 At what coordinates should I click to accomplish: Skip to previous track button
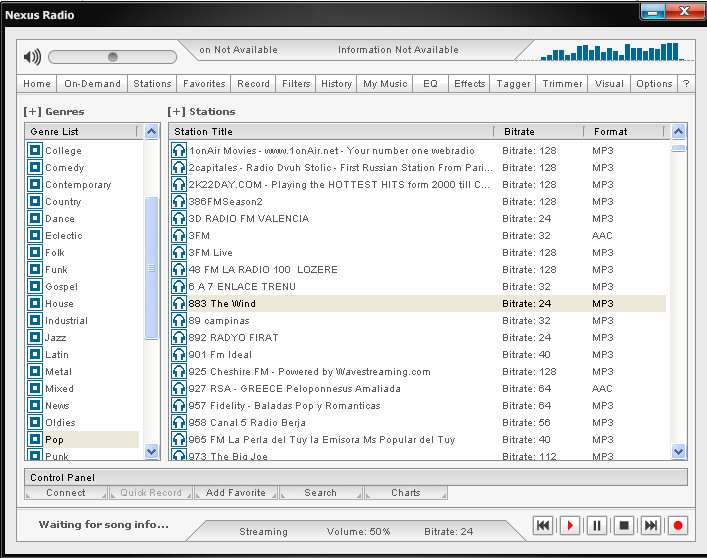click(543, 526)
